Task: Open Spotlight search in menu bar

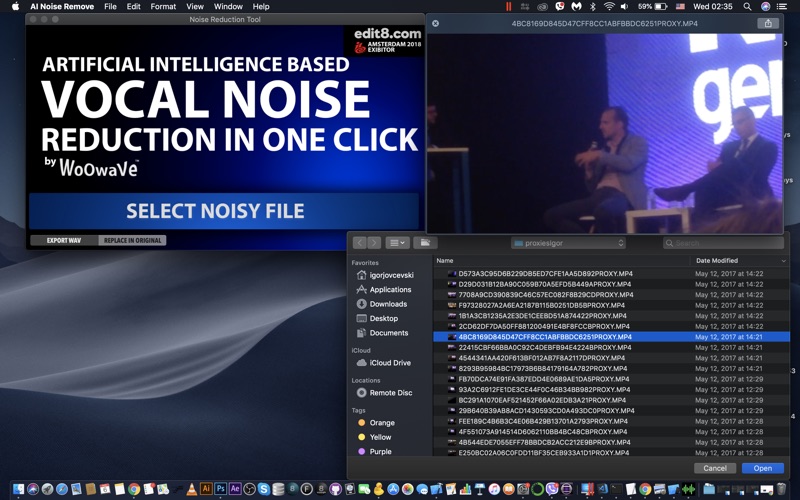Action: coord(747,7)
